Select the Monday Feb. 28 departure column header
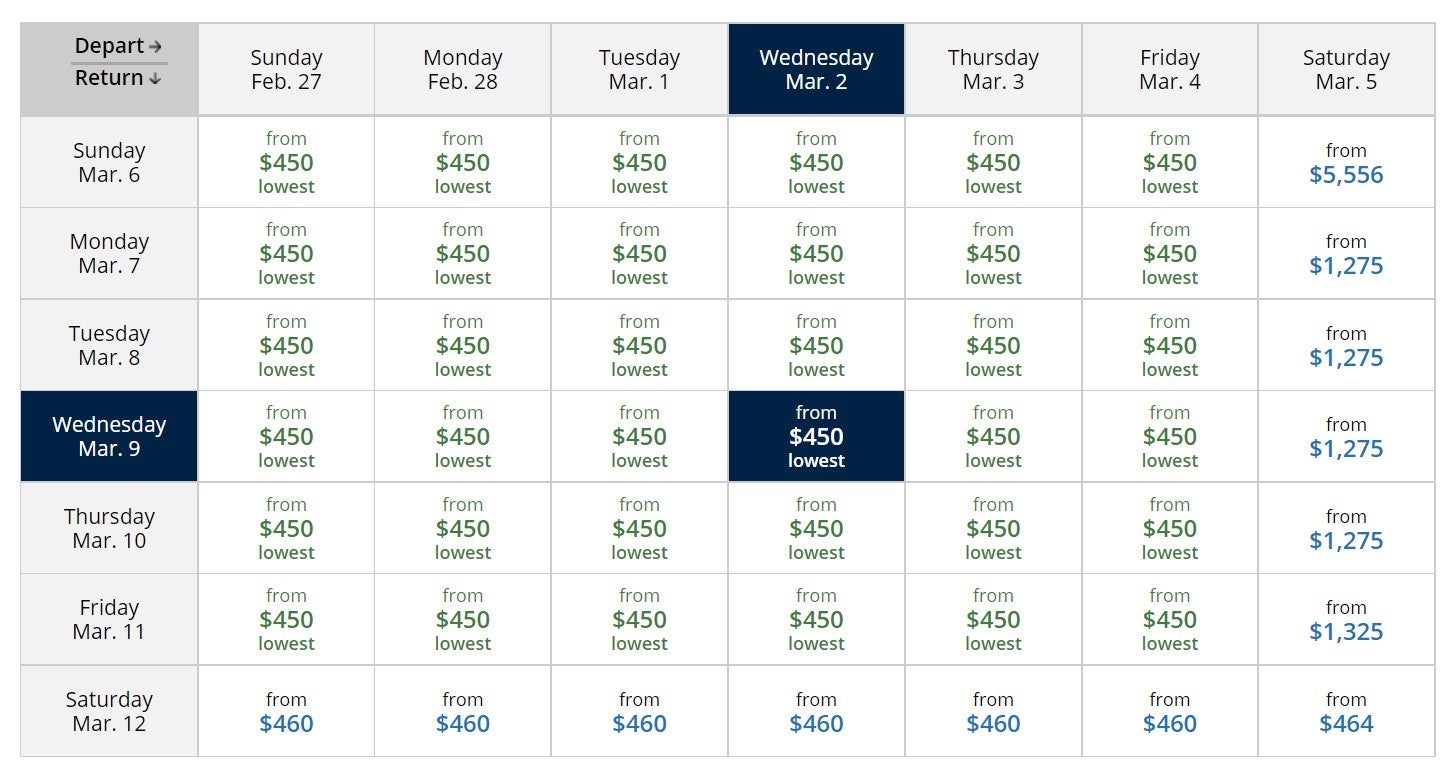This screenshot has height=772, width=1444. pos(463,70)
